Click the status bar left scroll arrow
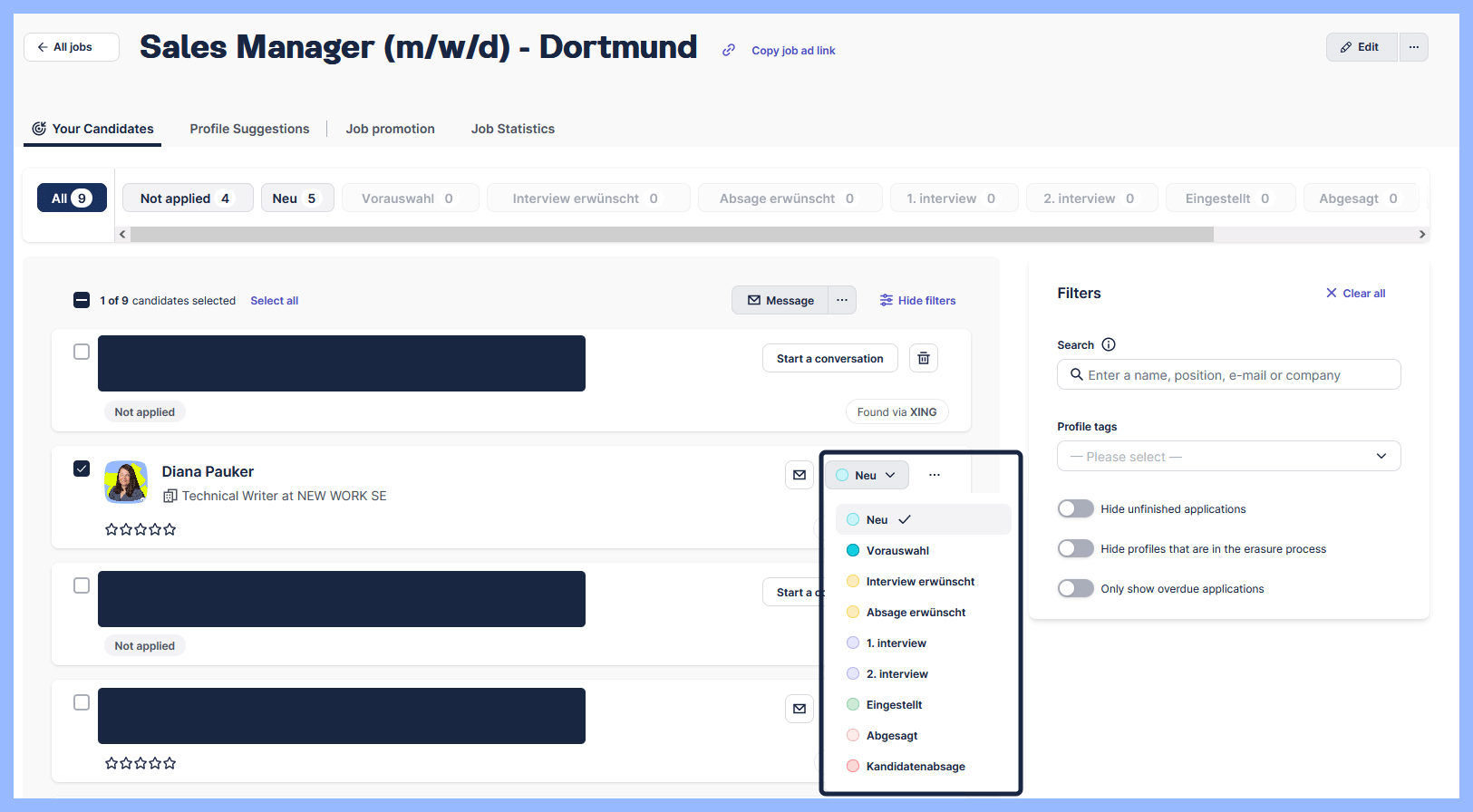Screen dimensions: 1473x812 122,234
